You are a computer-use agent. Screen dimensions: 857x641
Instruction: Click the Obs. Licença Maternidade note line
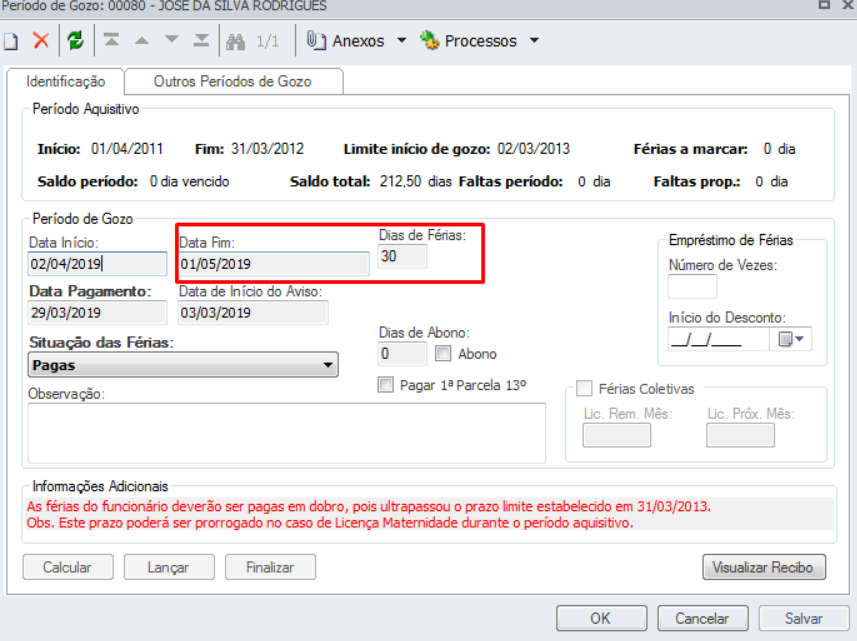[330, 523]
